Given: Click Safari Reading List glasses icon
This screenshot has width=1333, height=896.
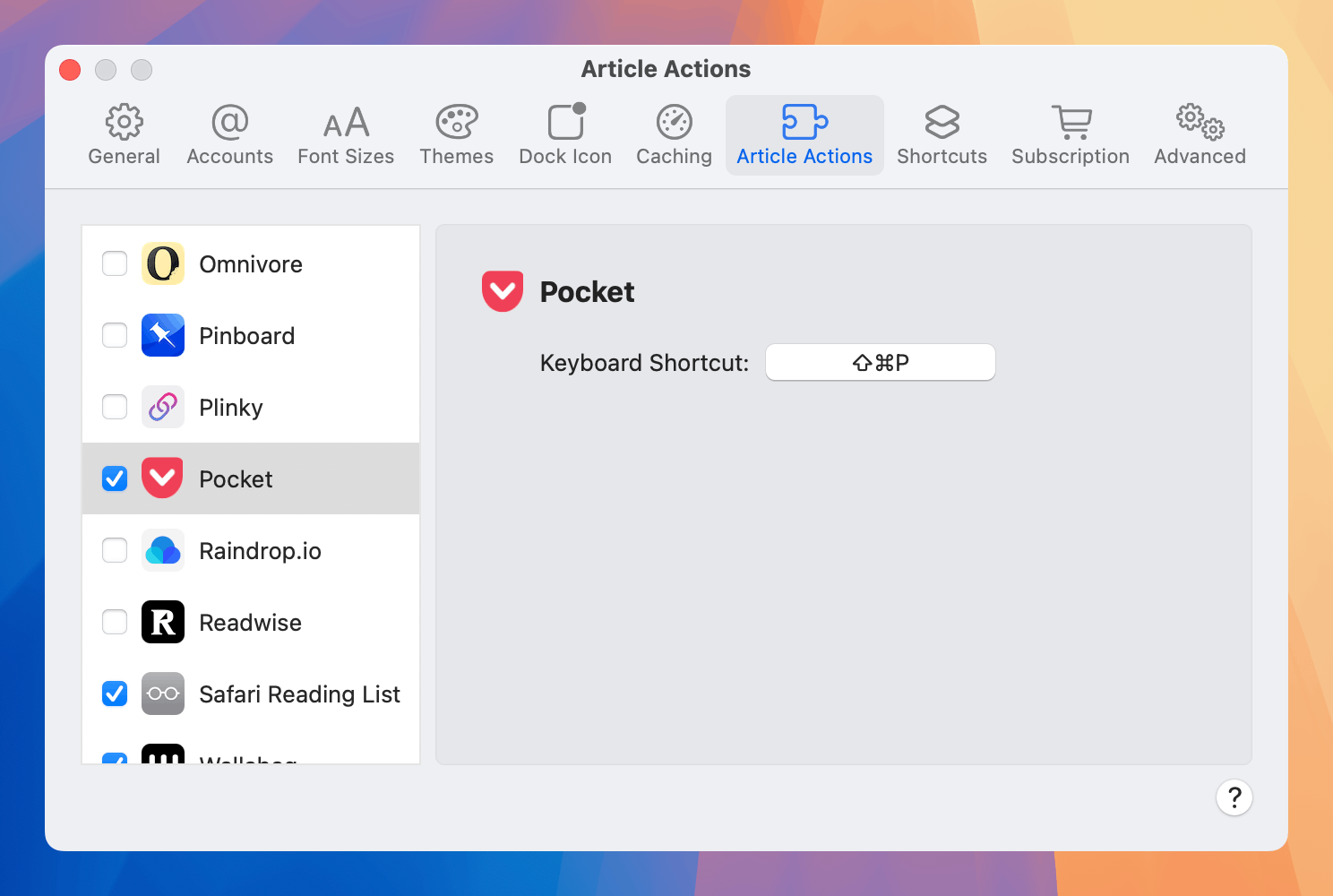Looking at the screenshot, I should pyautogui.click(x=163, y=694).
